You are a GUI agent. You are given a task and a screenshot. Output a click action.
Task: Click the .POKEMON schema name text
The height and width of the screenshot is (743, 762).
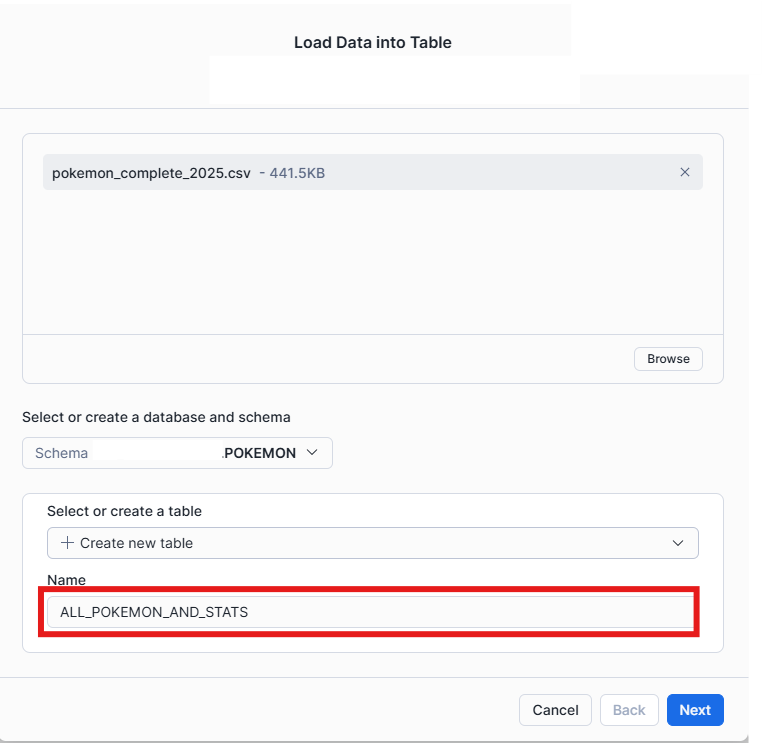click(x=259, y=453)
